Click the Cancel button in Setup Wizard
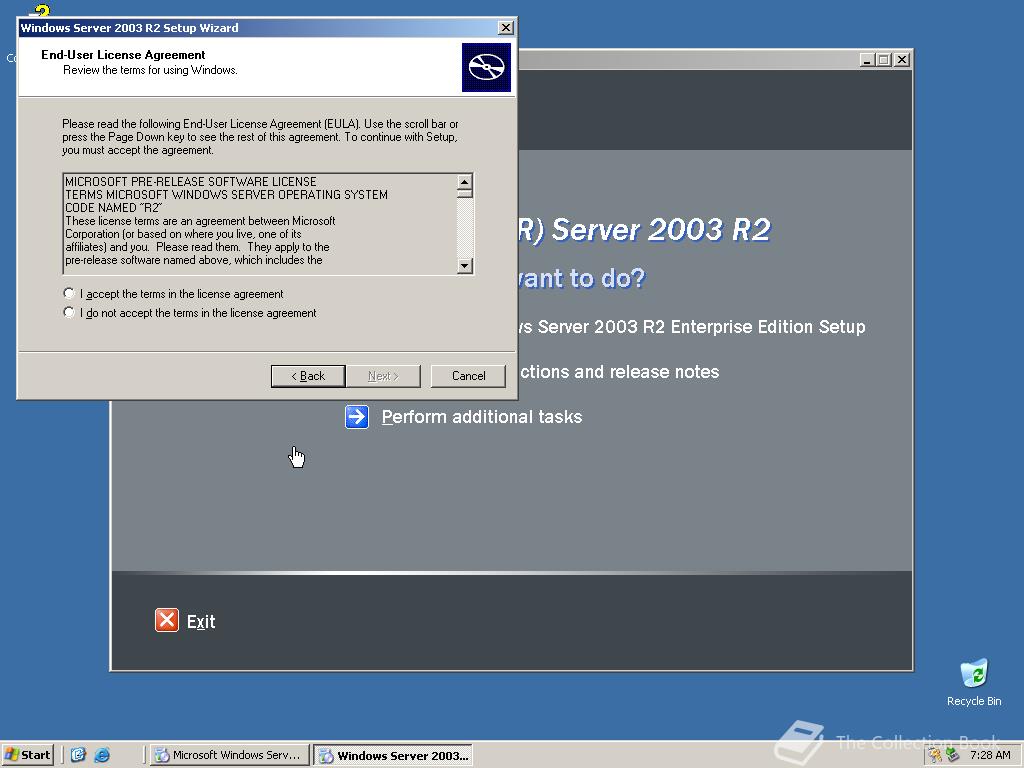1024x768 pixels. point(468,376)
